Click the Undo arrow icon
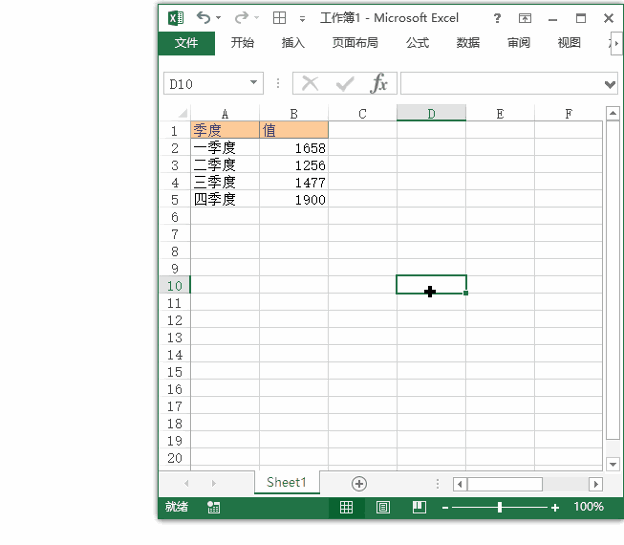The width and height of the screenshot is (624, 545). point(204,18)
